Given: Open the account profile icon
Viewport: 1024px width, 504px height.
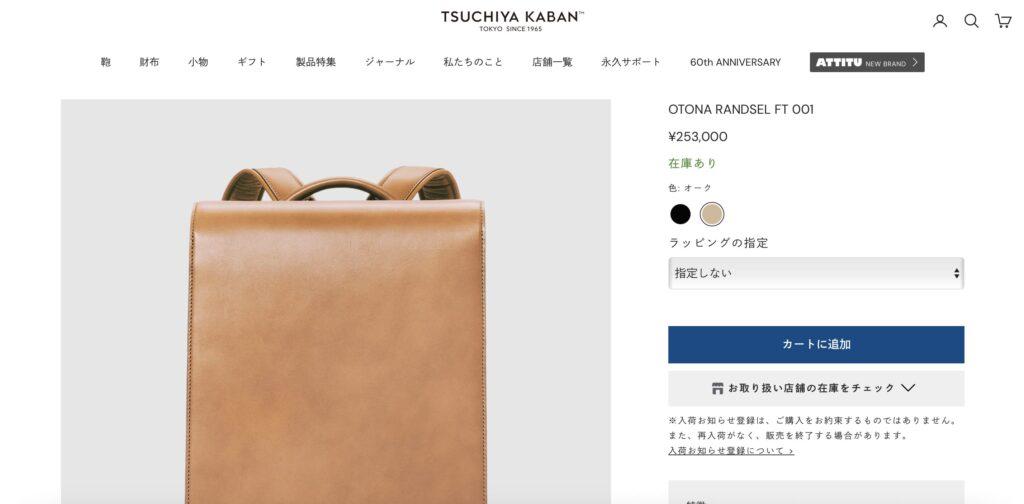Looking at the screenshot, I should point(940,21).
